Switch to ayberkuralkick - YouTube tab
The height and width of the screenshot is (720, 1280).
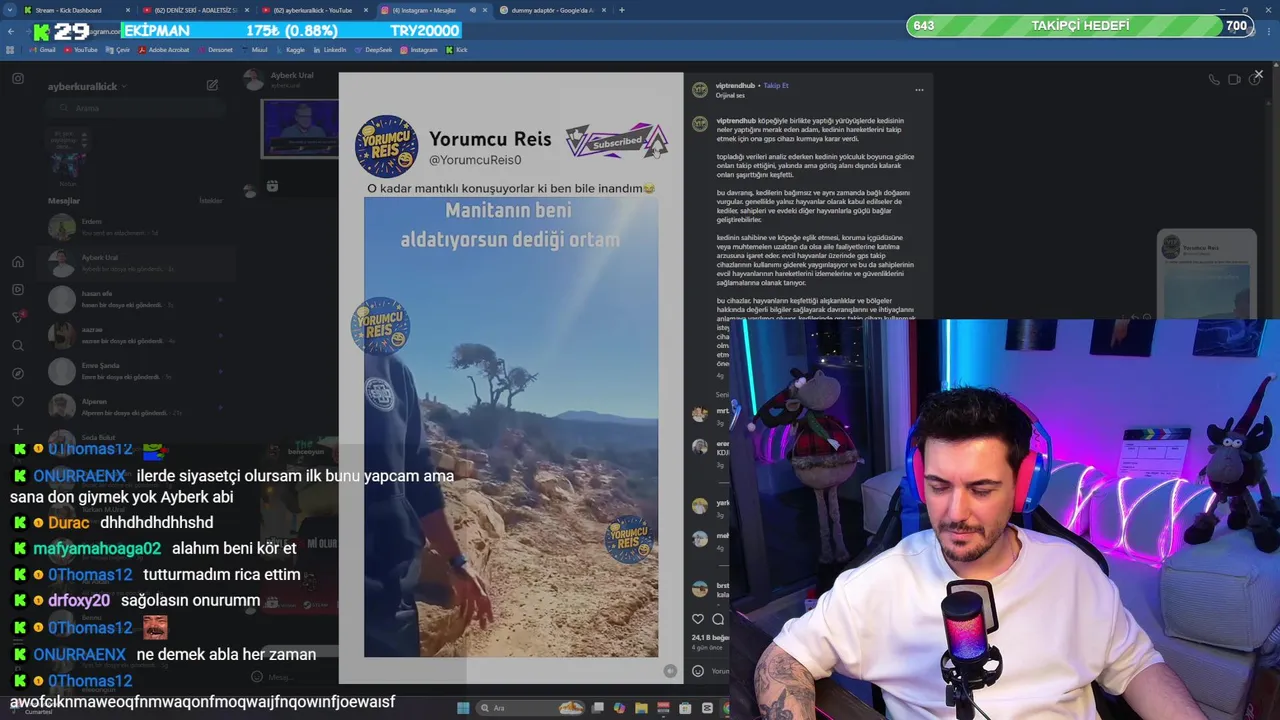(314, 10)
